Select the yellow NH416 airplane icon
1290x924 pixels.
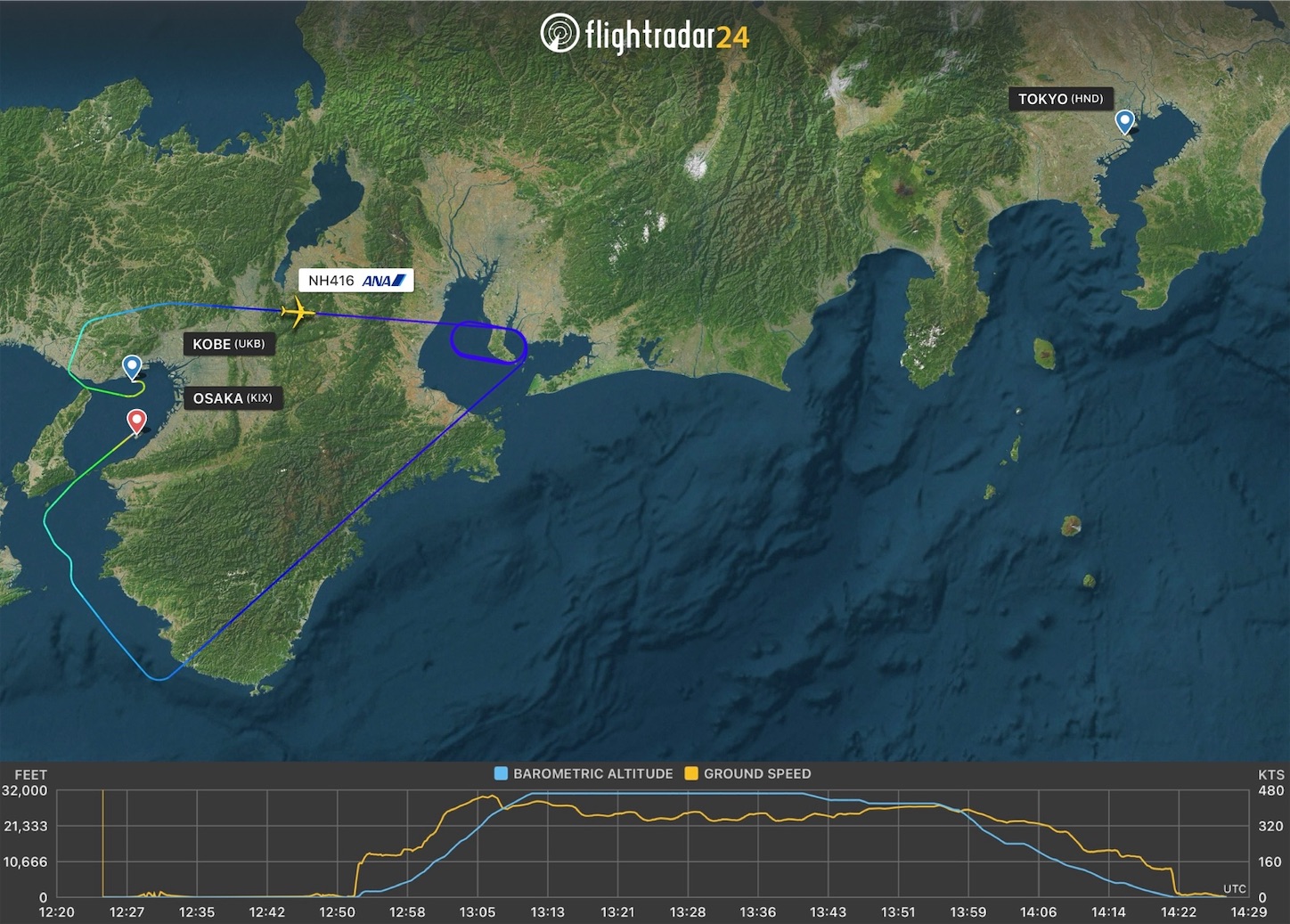298,312
